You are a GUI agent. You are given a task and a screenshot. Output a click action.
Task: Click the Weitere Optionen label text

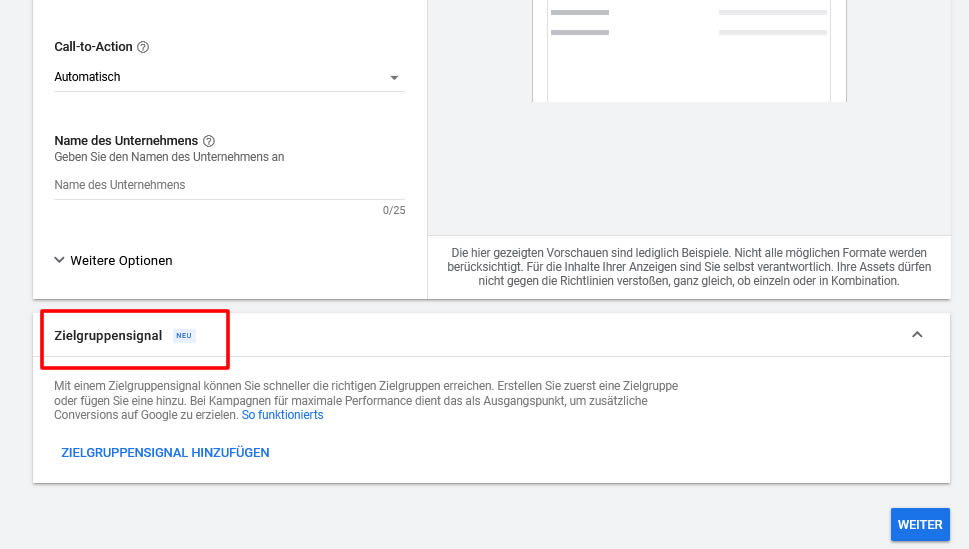(x=121, y=260)
